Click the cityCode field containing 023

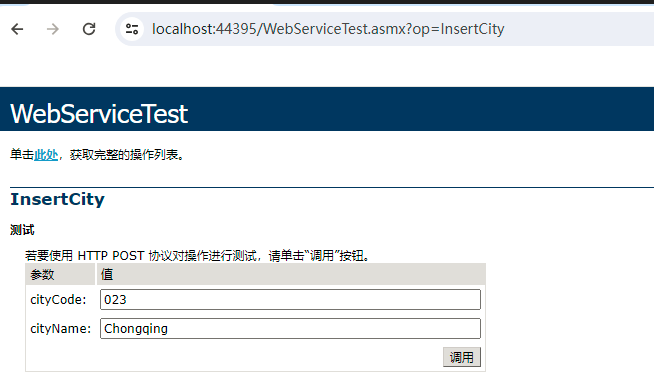pos(290,300)
